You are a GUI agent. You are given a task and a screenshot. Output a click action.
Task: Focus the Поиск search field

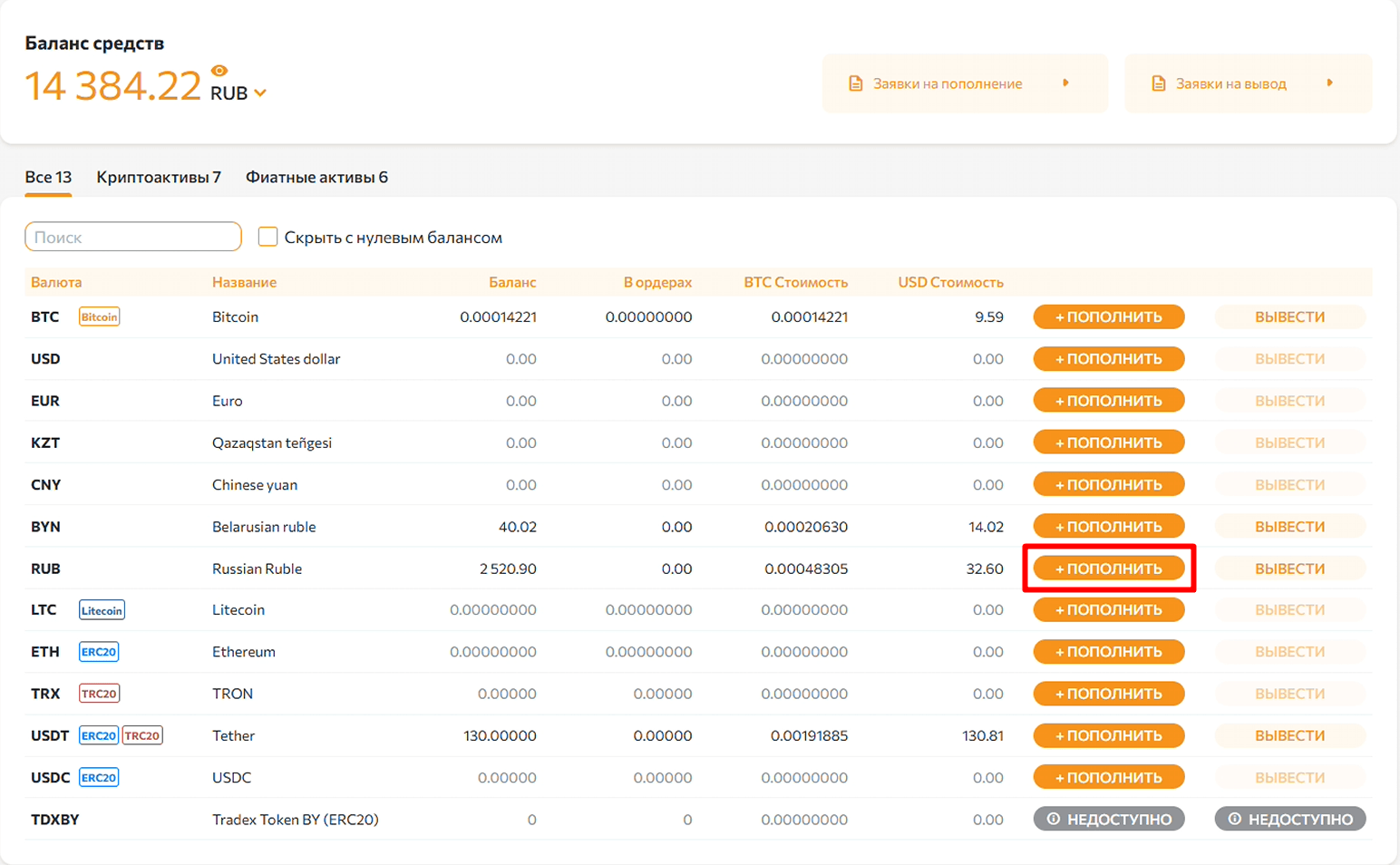click(133, 237)
